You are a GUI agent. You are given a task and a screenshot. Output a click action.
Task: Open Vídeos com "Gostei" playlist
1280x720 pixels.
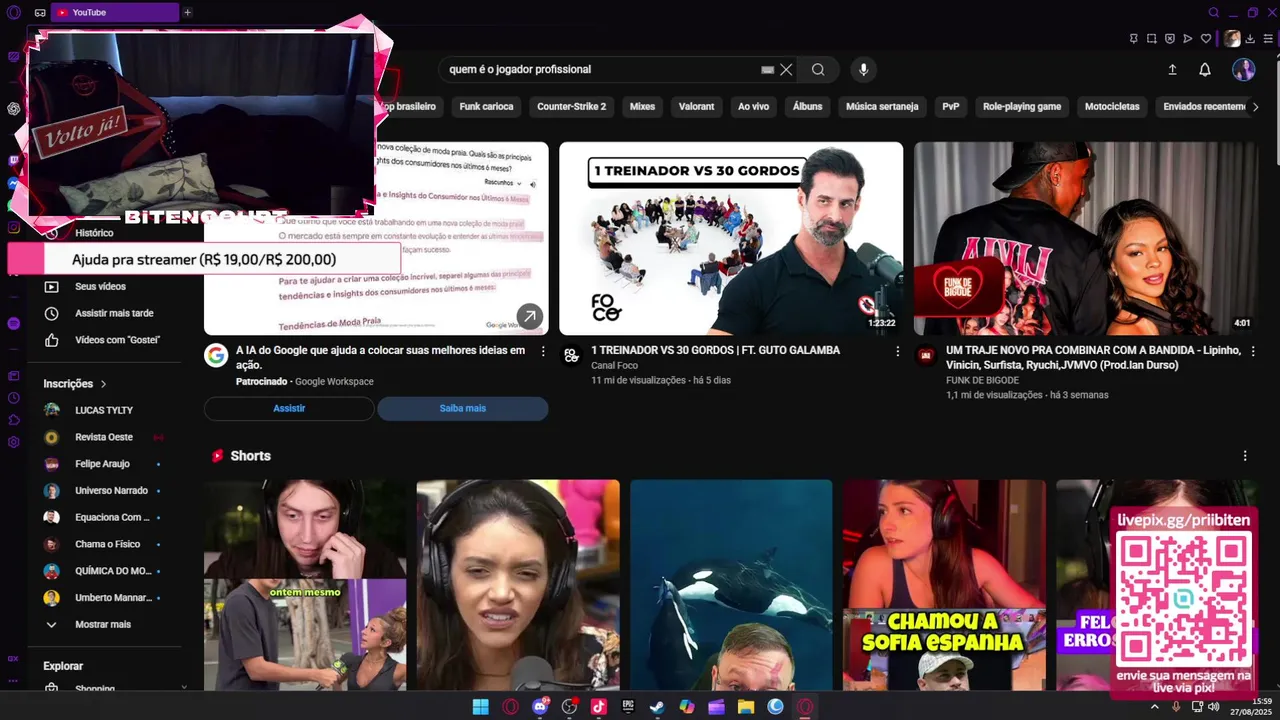[117, 340]
